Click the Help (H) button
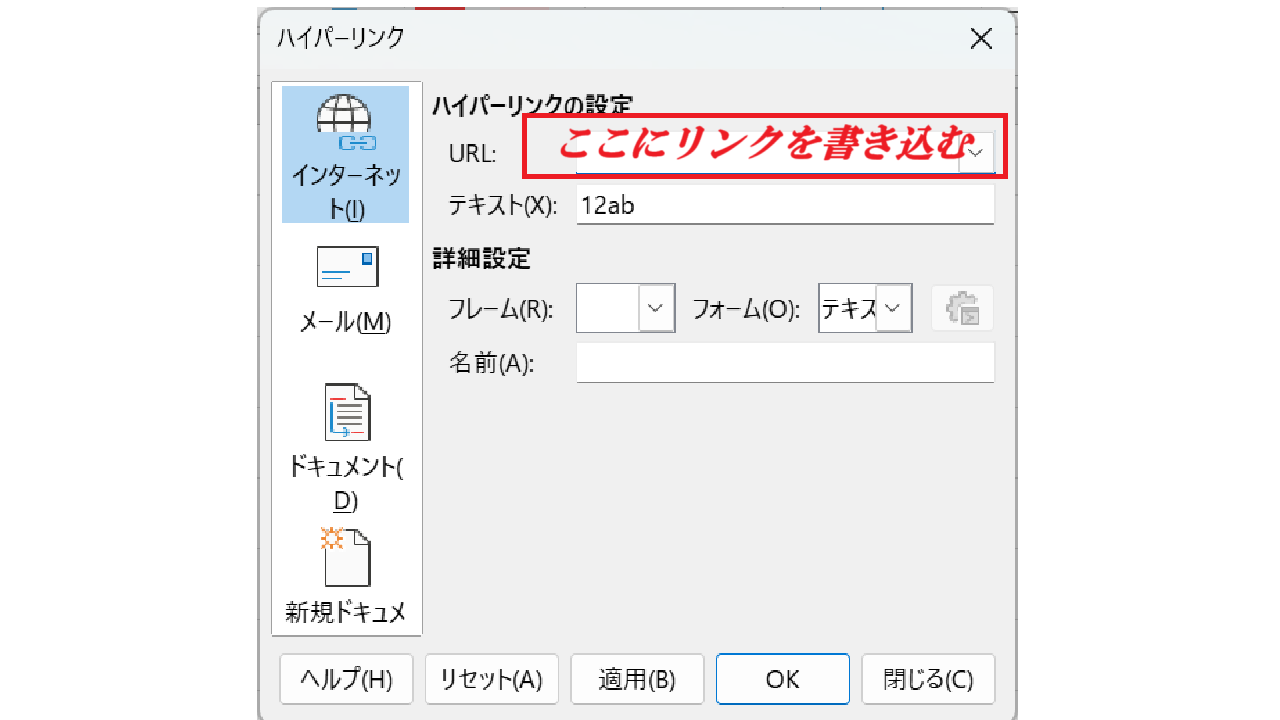 tap(347, 680)
